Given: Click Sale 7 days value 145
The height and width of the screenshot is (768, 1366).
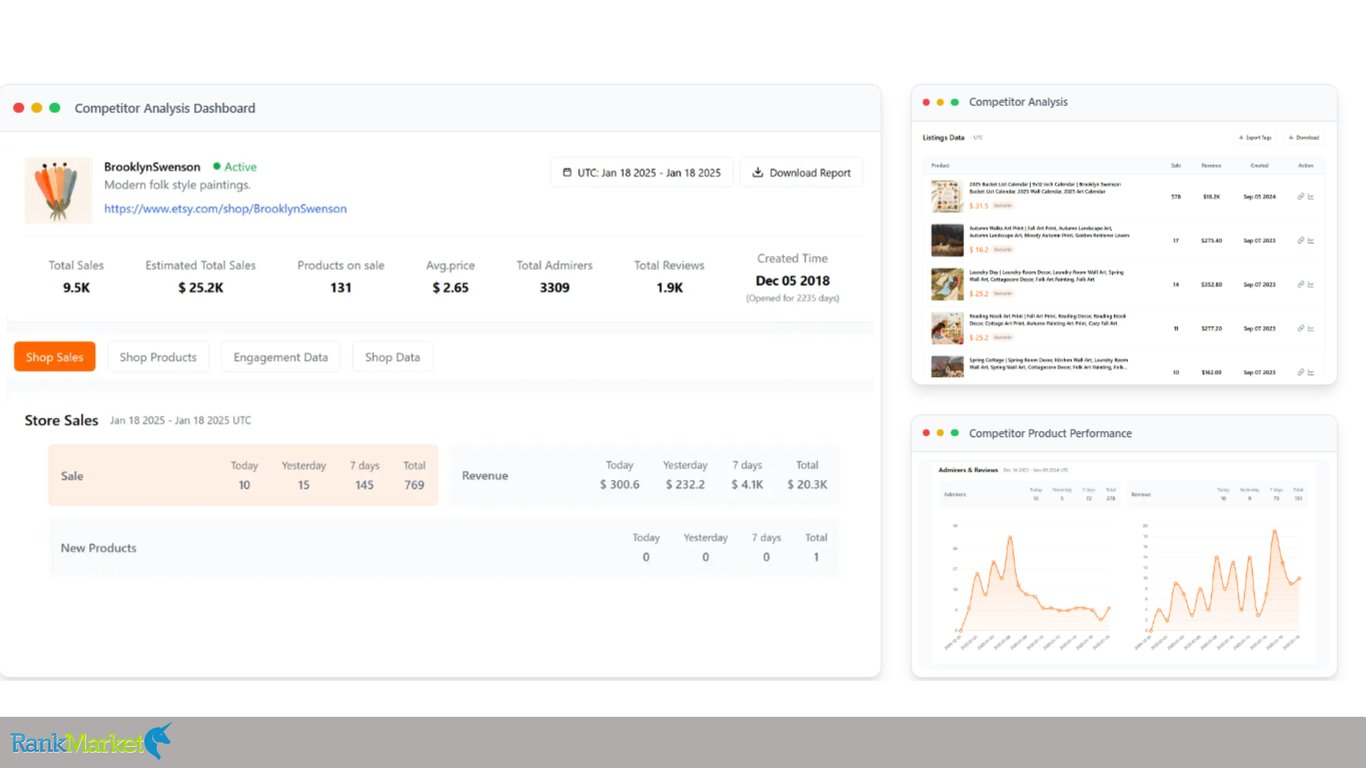Looking at the screenshot, I should coord(364,485).
